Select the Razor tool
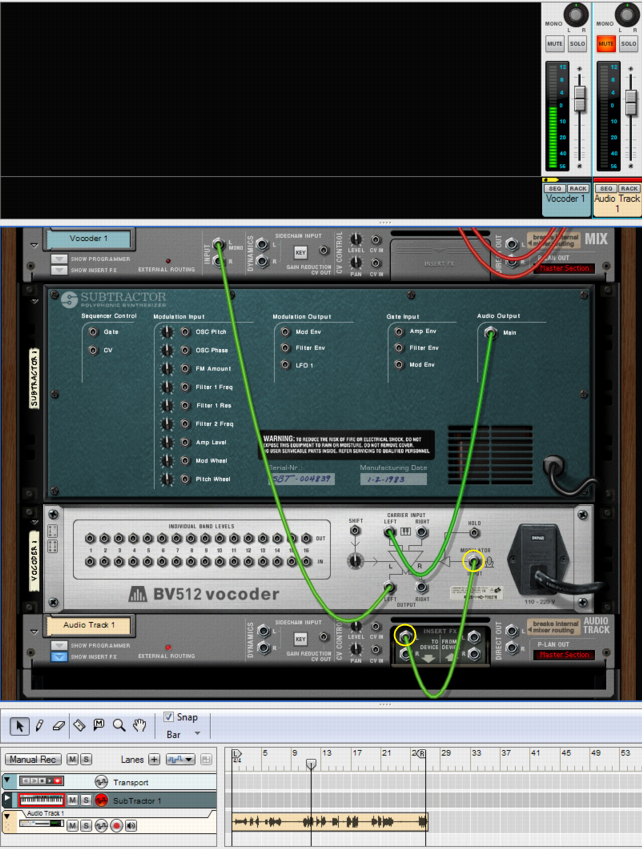This screenshot has width=642, height=849. [x=79, y=725]
